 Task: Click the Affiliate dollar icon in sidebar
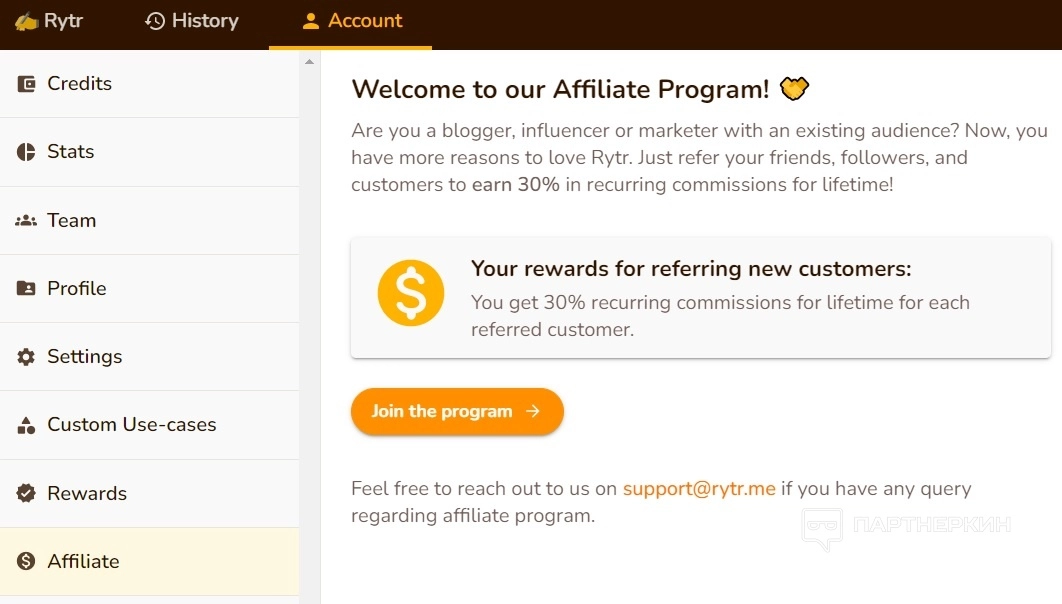tap(27, 562)
